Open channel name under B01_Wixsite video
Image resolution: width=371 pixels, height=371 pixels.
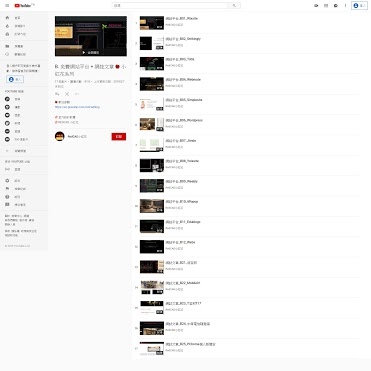click(174, 25)
